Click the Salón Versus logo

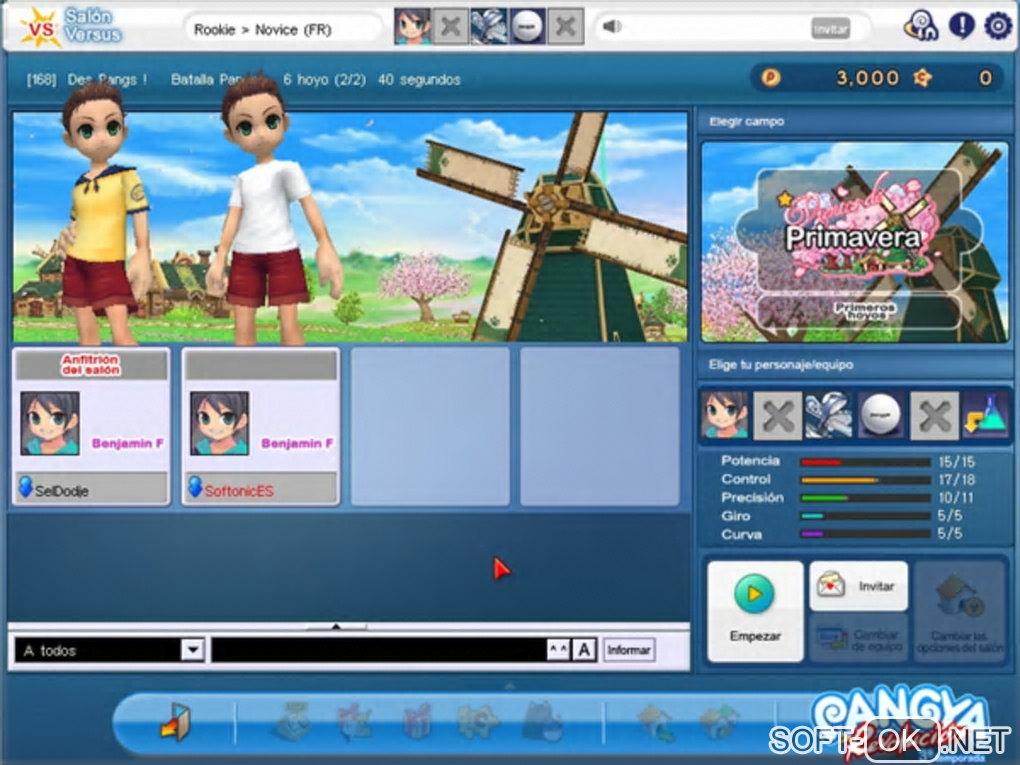point(70,27)
